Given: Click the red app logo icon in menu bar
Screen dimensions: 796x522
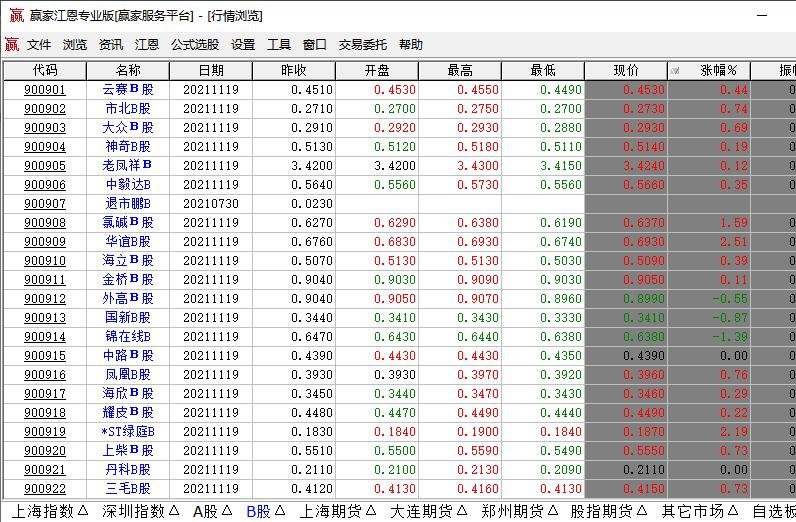Looking at the screenshot, I should click(x=12, y=45).
